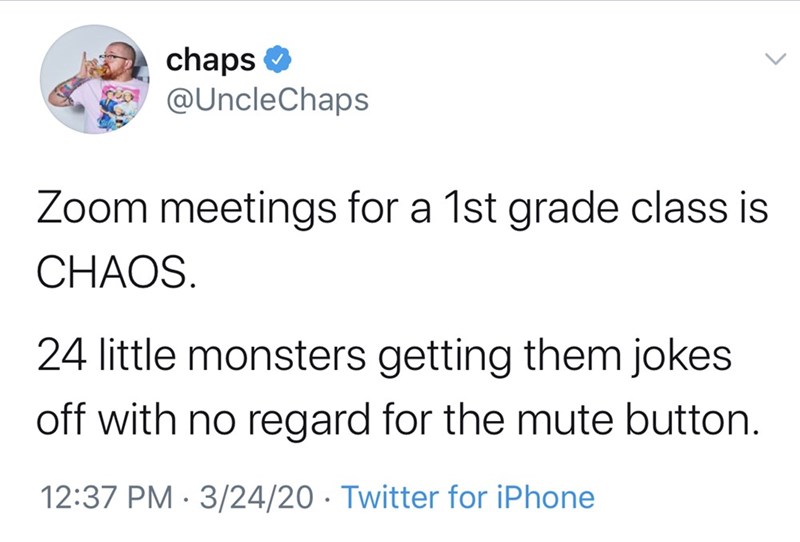Click the word "CHAOS." in the tweet

click(110, 269)
